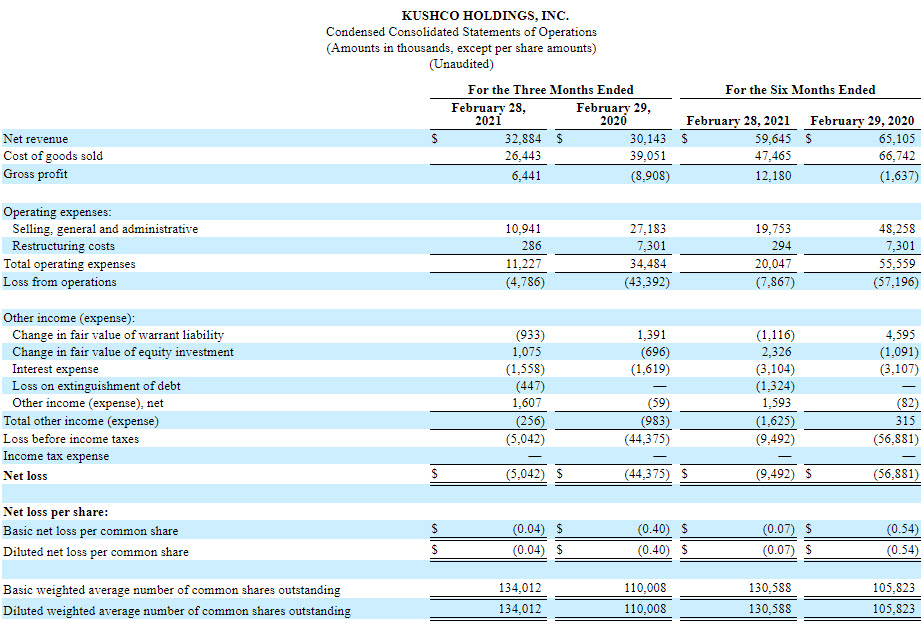Click the total operating expenses value 55,559
Image resolution: width=921 pixels, height=628 pixels.
(895, 264)
